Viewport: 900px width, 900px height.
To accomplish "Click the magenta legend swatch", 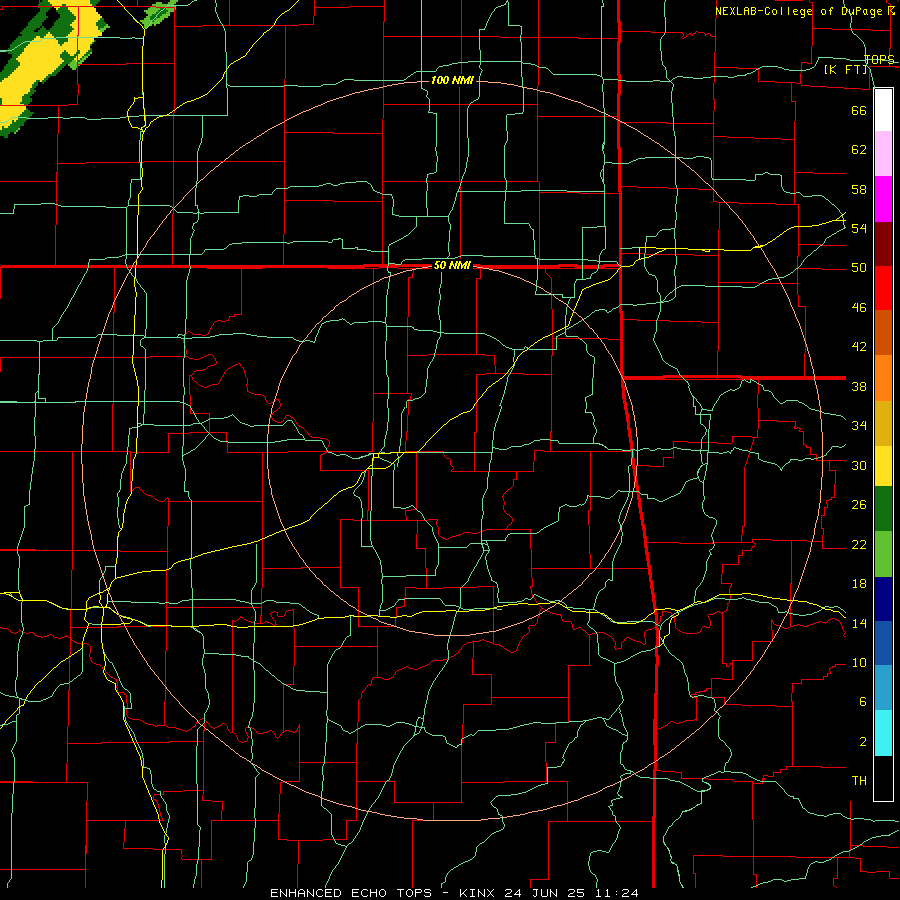I will [x=883, y=199].
